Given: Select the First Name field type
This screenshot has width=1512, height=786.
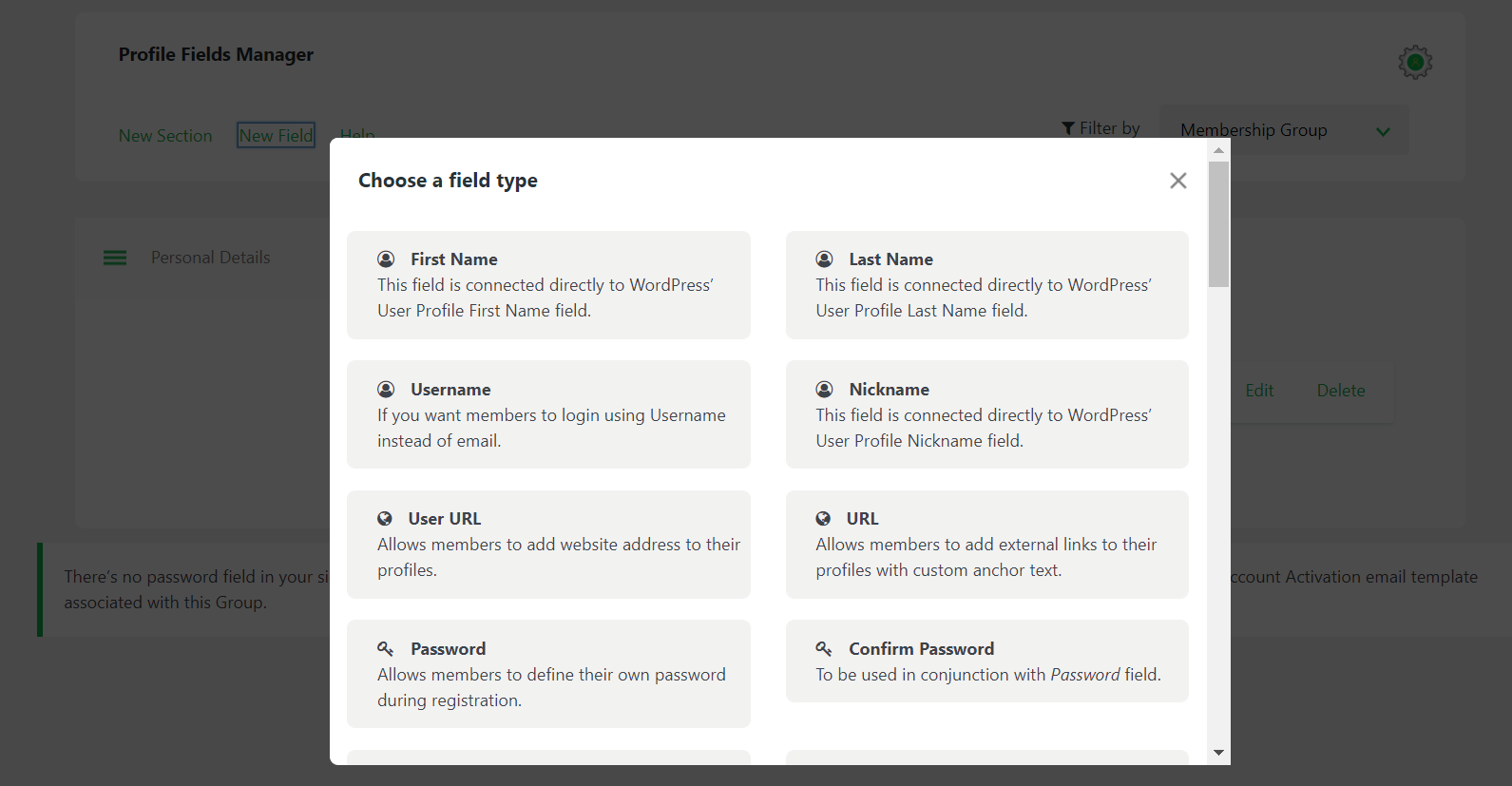Looking at the screenshot, I should coord(548,284).
